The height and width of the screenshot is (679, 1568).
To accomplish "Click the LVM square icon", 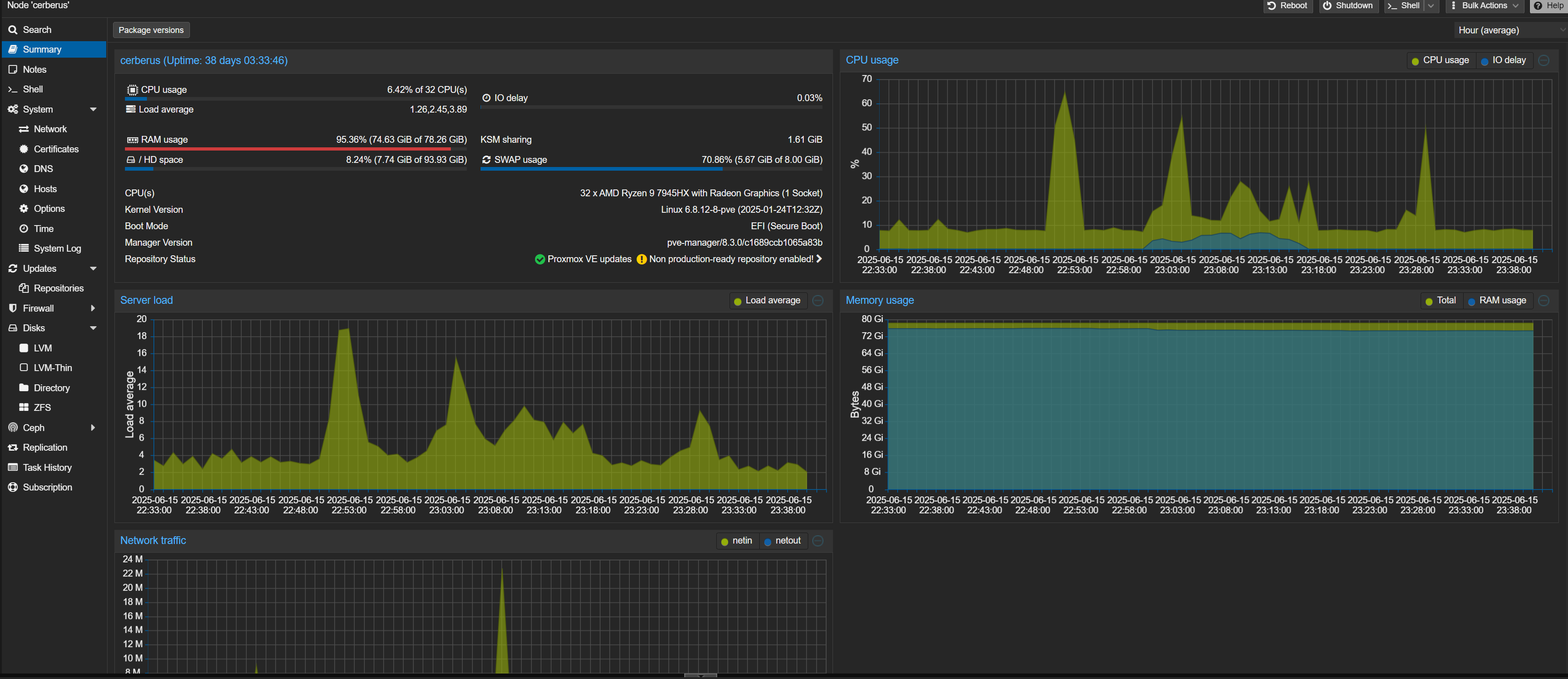I will (24, 348).
